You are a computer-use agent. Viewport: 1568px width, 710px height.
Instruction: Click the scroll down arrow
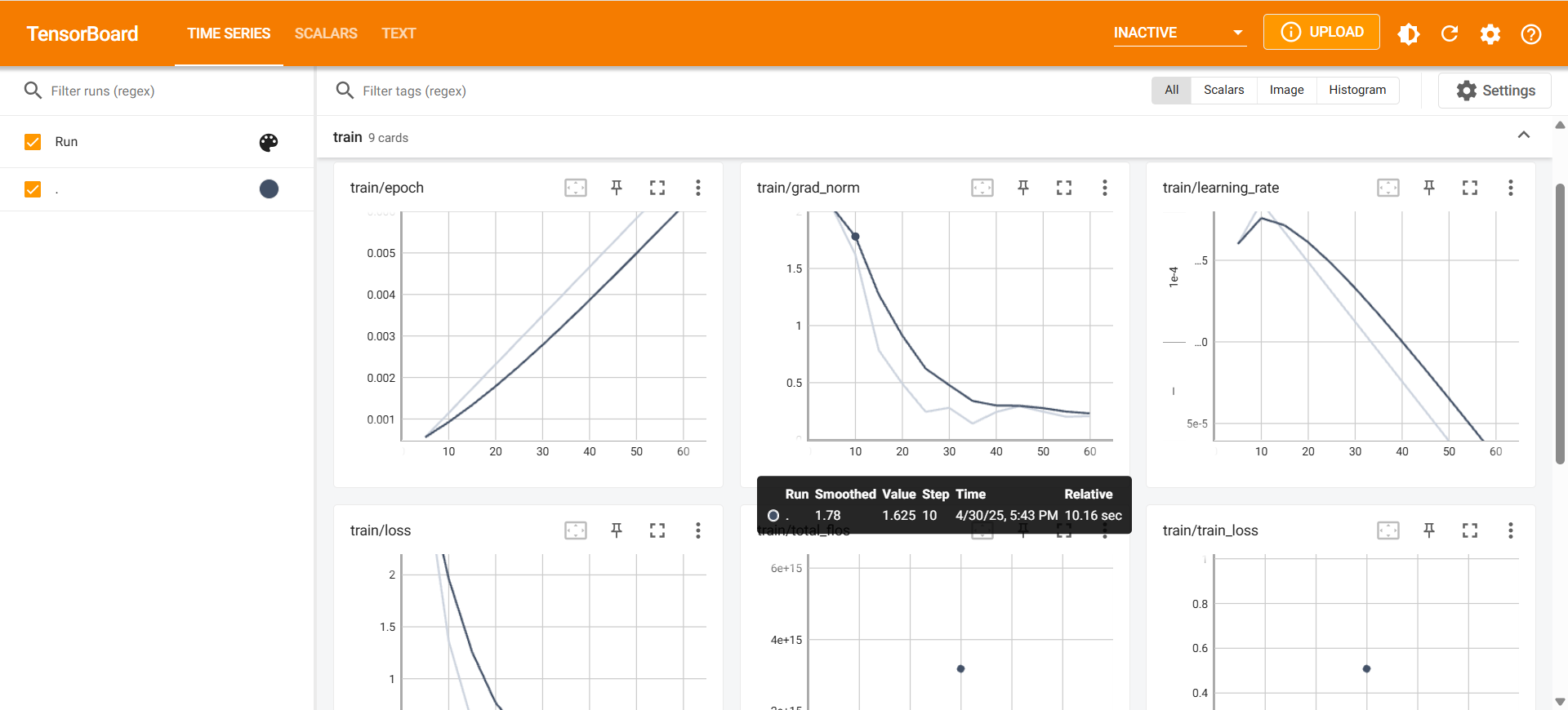1560,702
